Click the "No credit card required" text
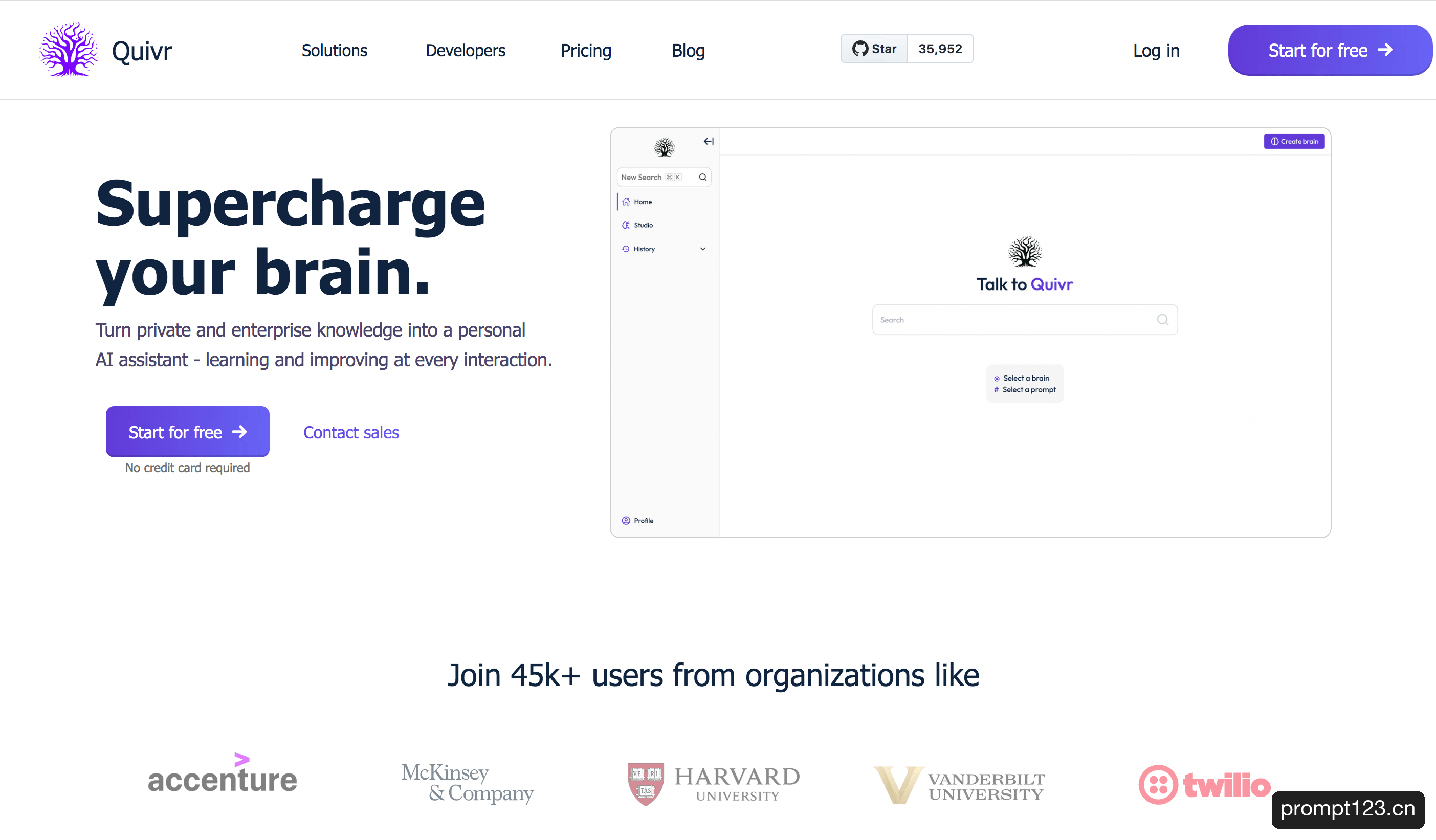Image resolution: width=1436 pixels, height=840 pixels. (187, 468)
